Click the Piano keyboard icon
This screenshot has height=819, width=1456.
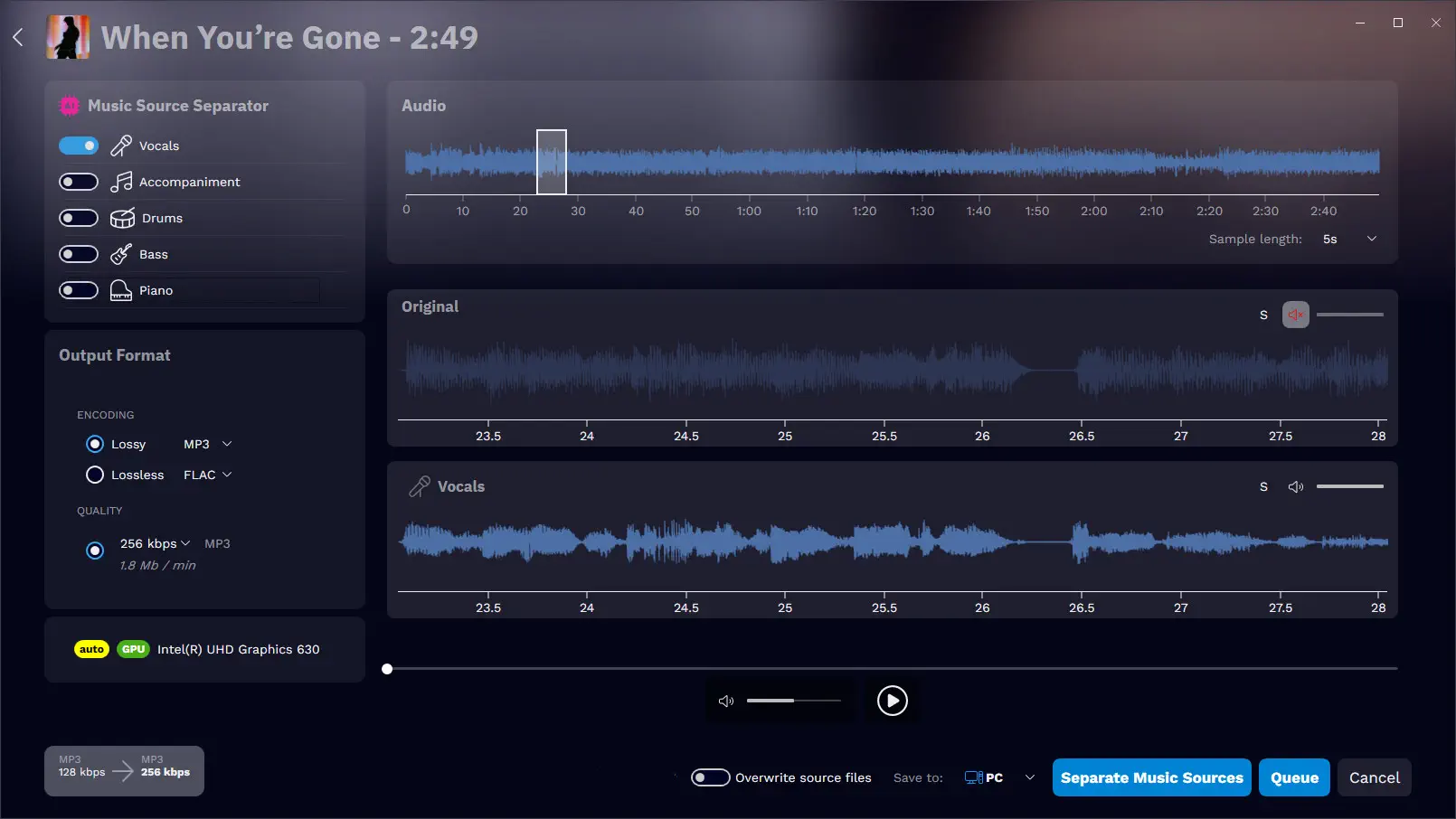coord(120,289)
